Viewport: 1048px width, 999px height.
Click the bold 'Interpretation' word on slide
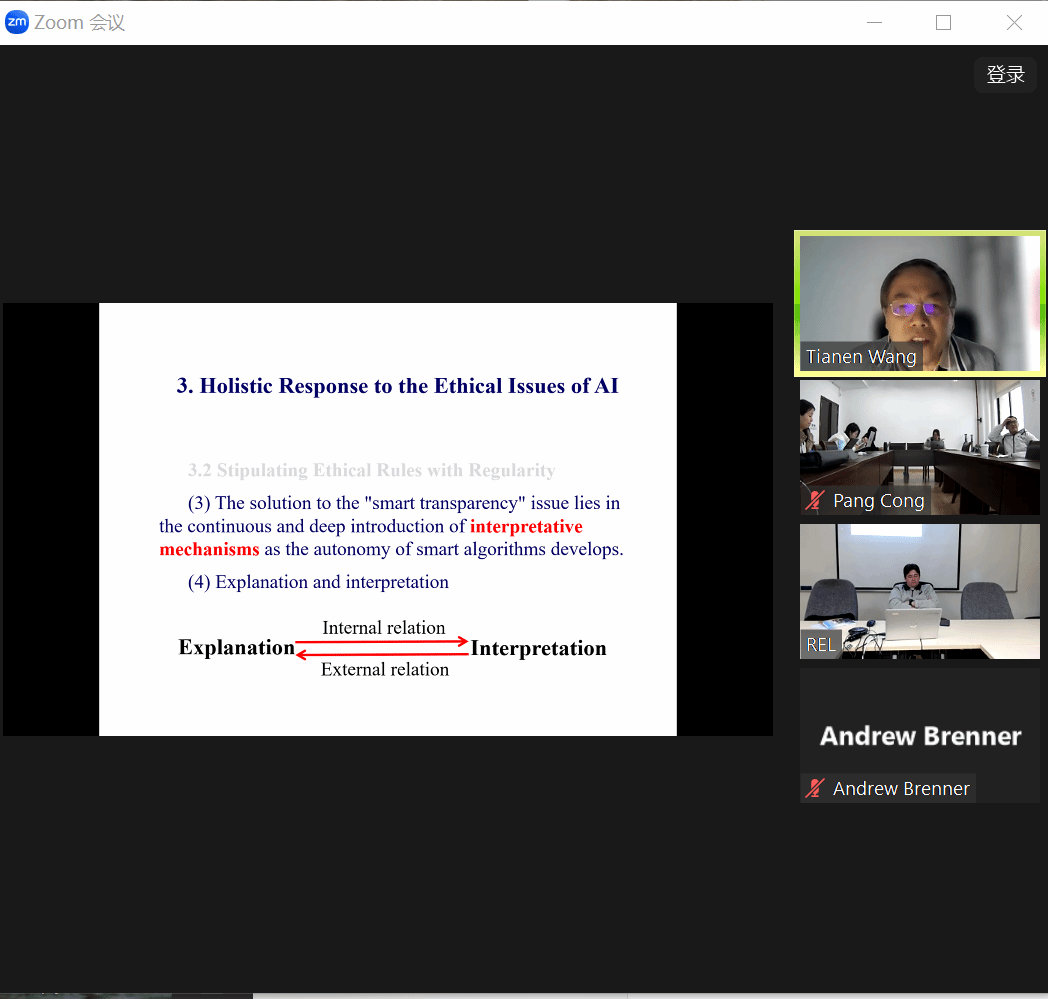[x=538, y=649]
